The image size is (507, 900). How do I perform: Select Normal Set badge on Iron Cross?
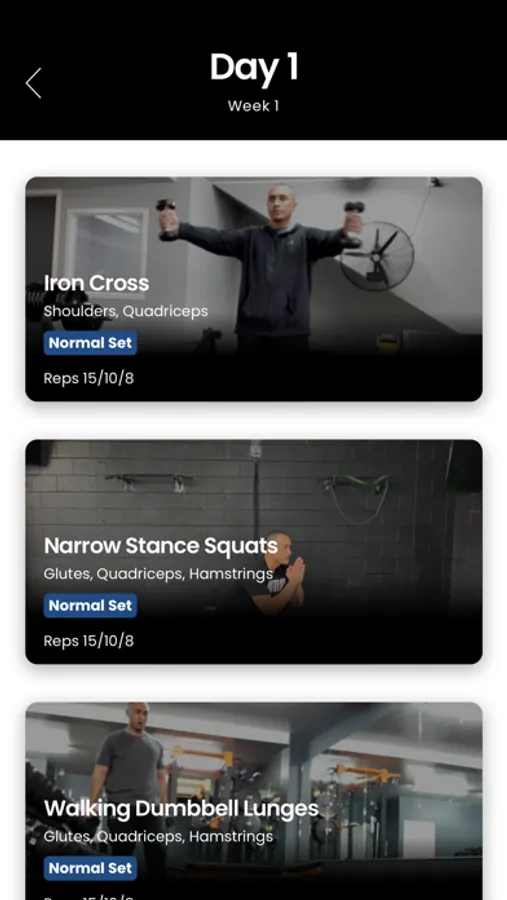(x=90, y=343)
